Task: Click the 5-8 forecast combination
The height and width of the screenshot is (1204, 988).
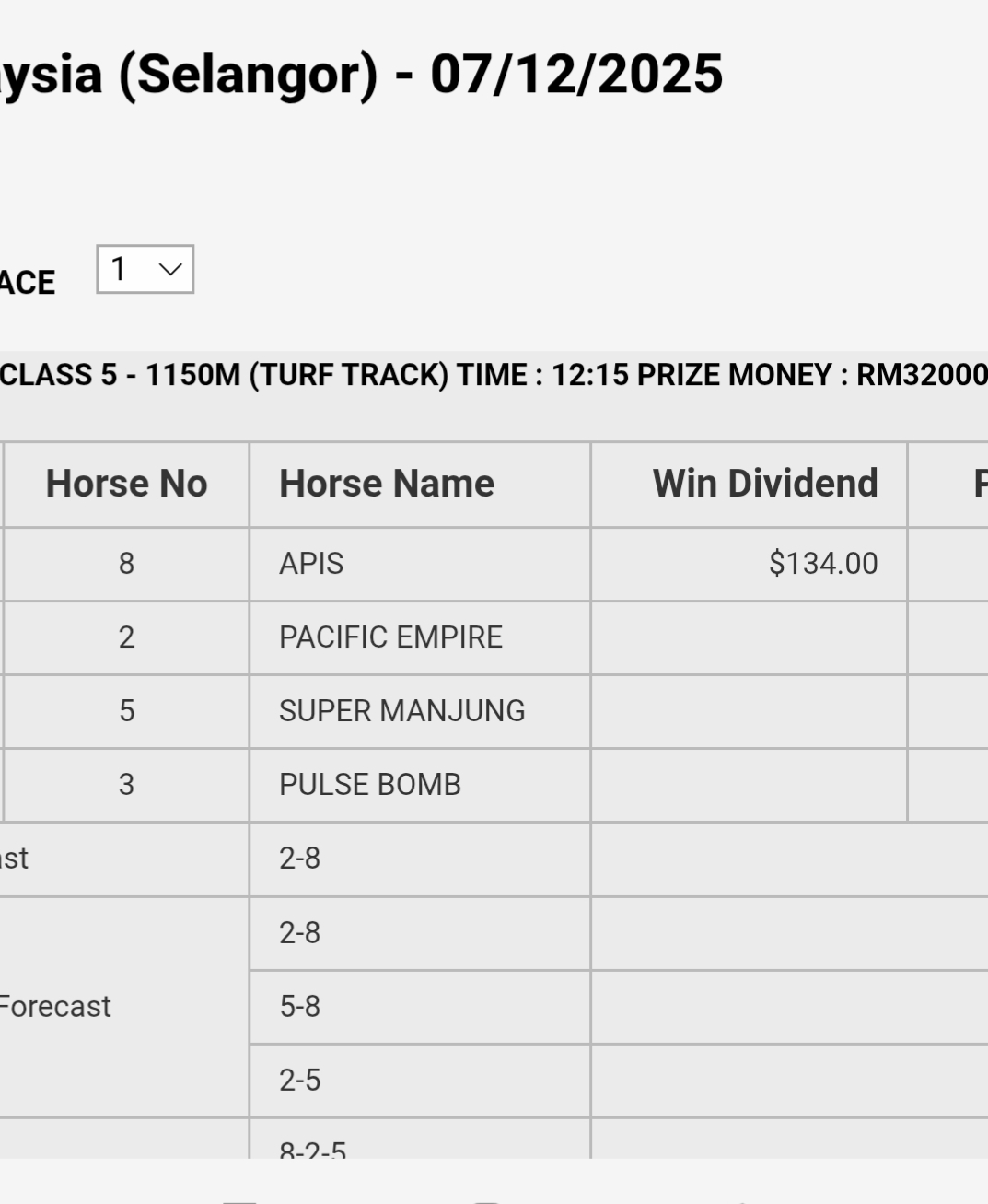Action: tap(300, 1006)
